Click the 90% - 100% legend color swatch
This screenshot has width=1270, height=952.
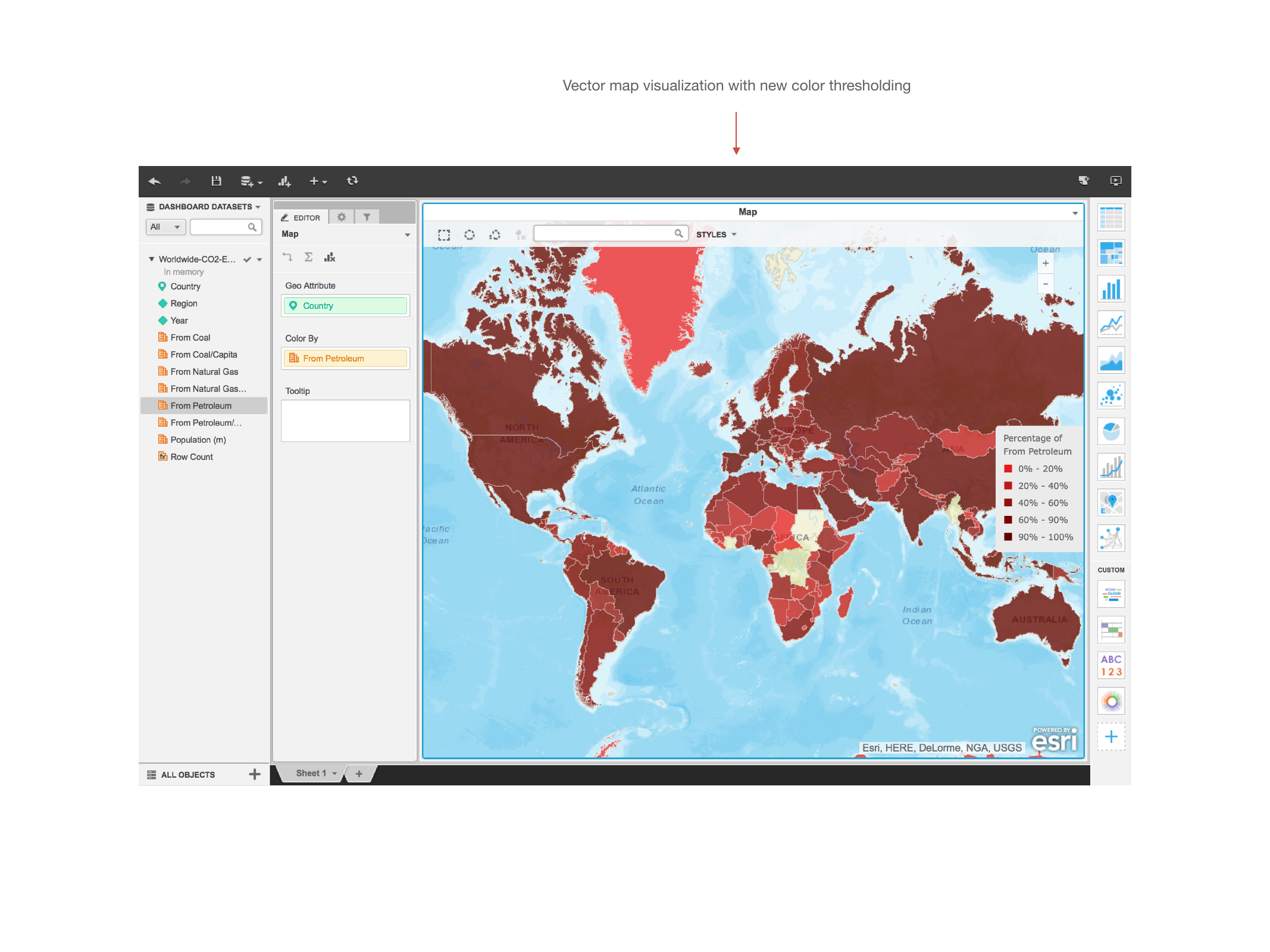(x=1008, y=537)
